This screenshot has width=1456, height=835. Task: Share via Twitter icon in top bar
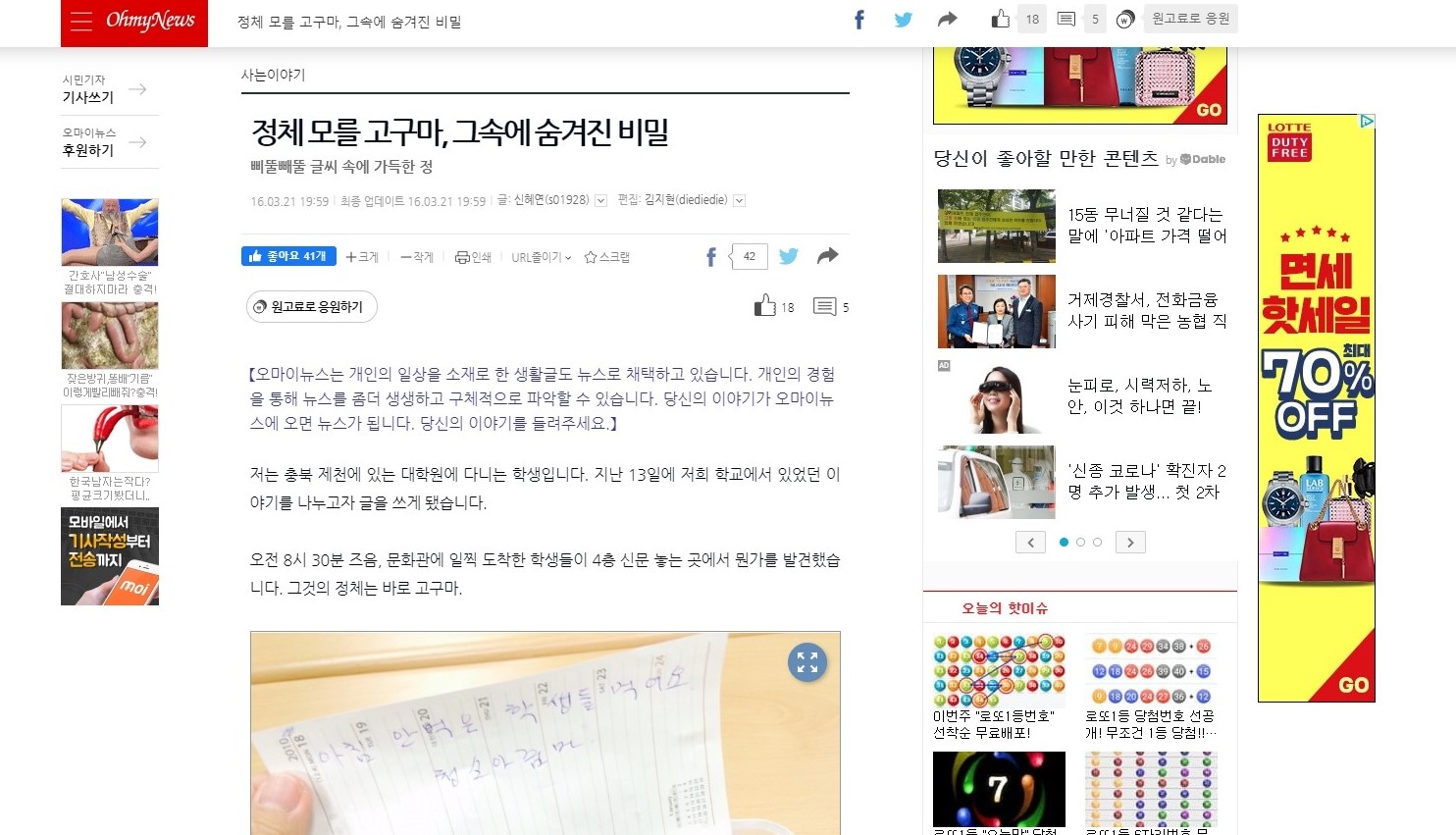(904, 20)
